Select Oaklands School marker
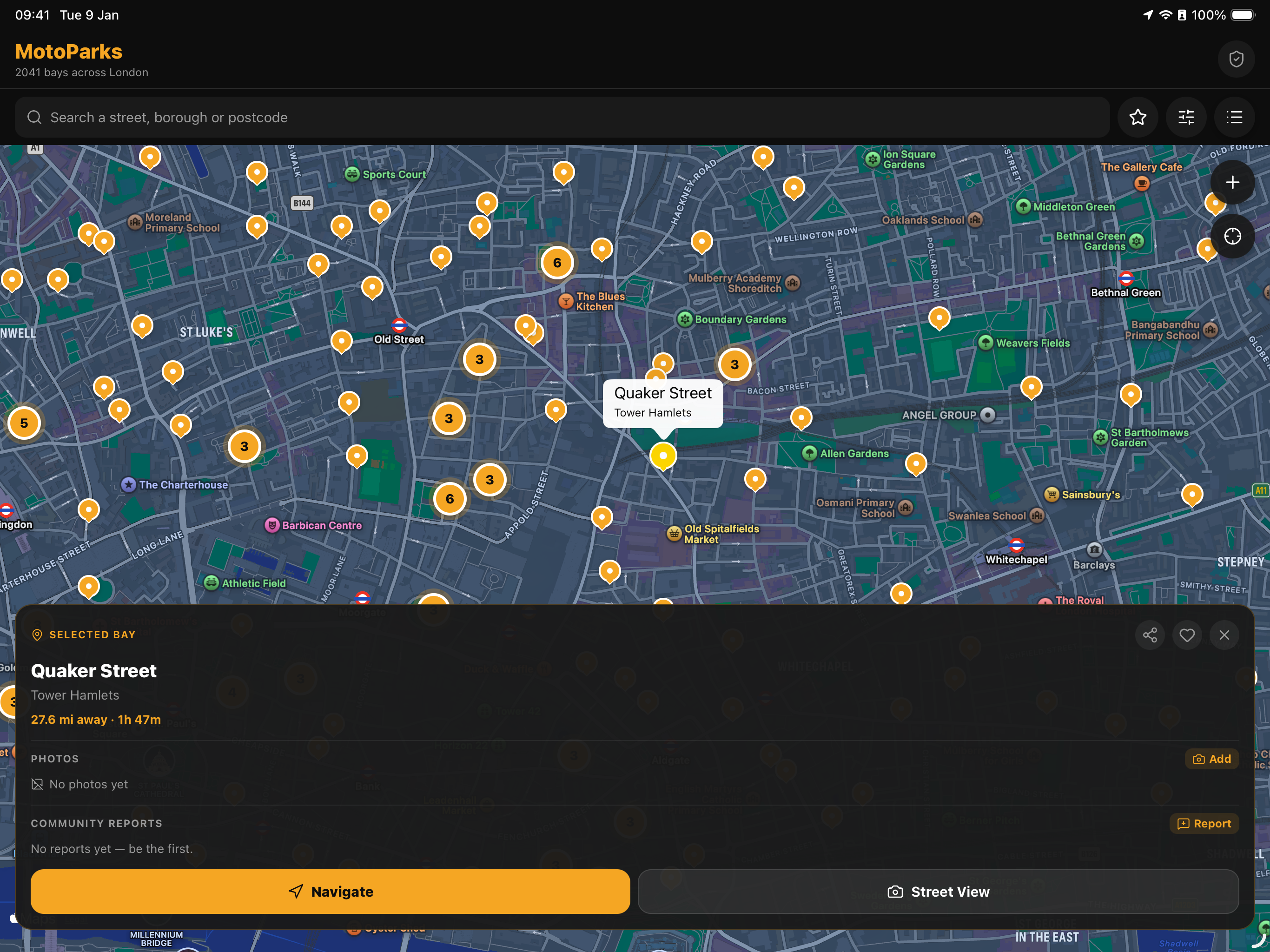1270x952 pixels. (x=975, y=220)
